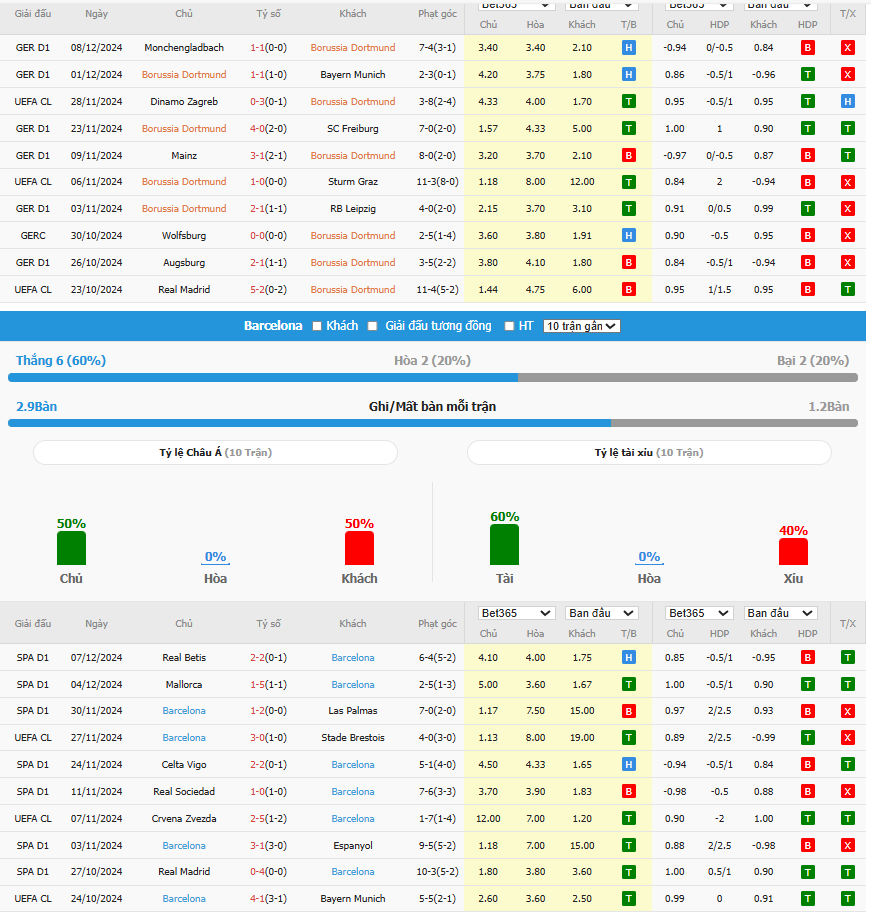Click the red 40% Xỉu bar

coord(793,552)
